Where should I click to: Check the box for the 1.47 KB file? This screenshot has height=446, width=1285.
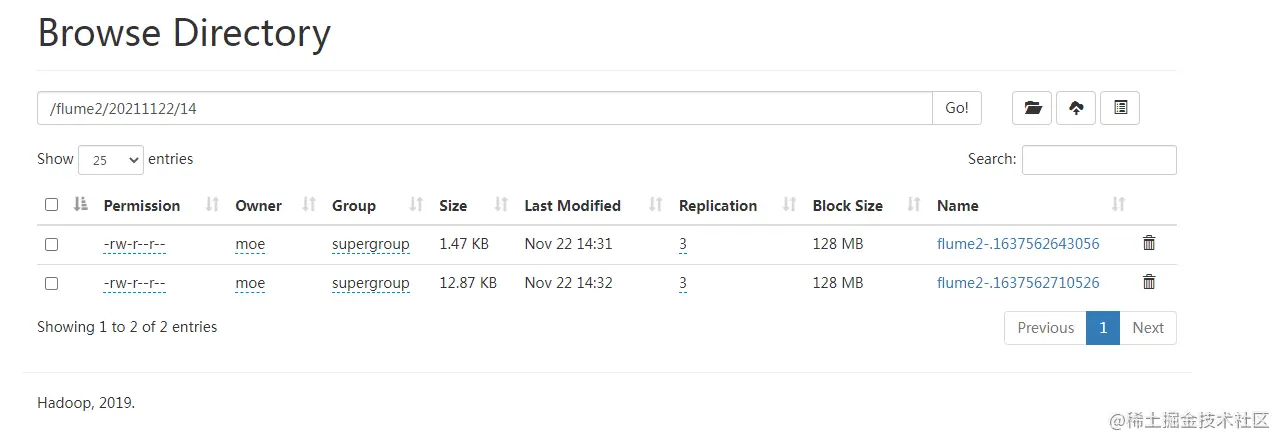pos(52,244)
